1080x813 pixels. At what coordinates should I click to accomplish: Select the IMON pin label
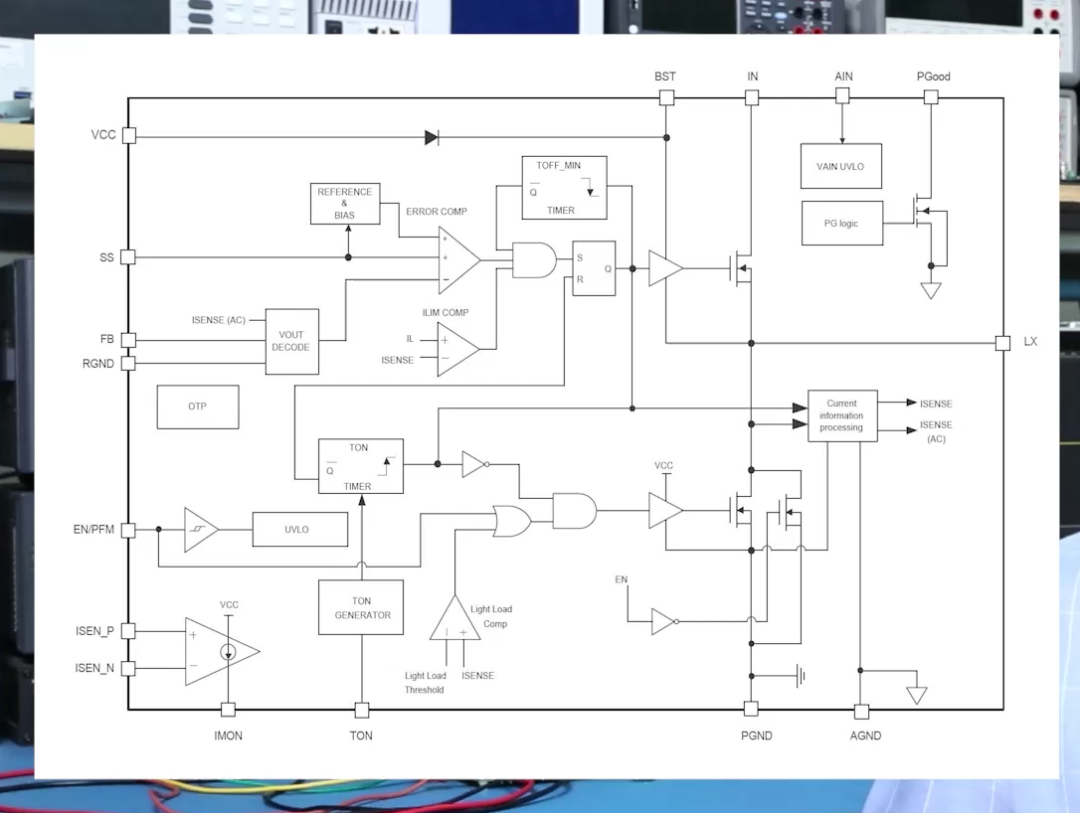(228, 736)
